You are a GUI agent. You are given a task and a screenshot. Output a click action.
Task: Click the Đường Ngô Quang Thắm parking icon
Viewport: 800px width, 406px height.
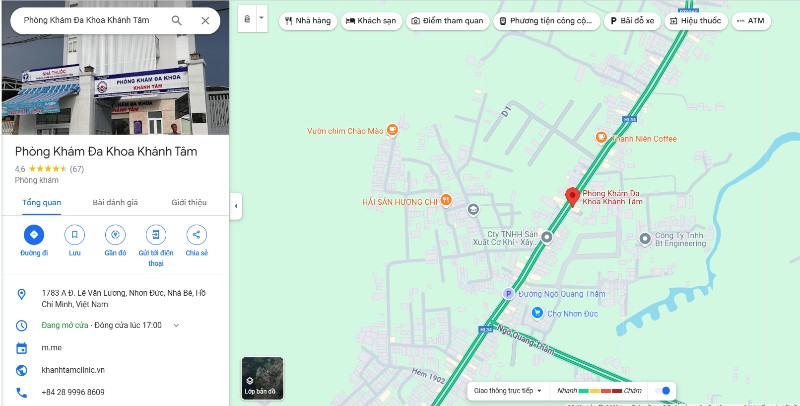508,294
